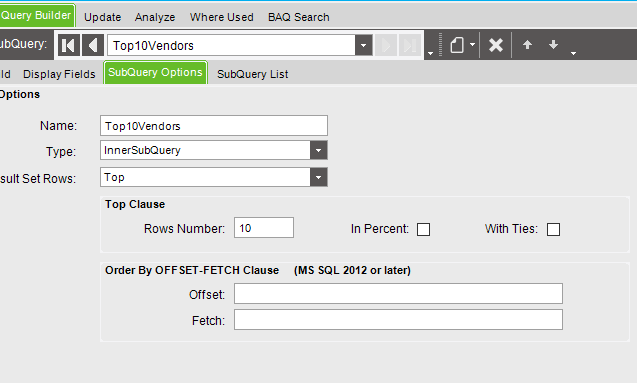Open toolbar overflow arrow after Down arrow
The height and width of the screenshot is (383, 637).
(573, 53)
